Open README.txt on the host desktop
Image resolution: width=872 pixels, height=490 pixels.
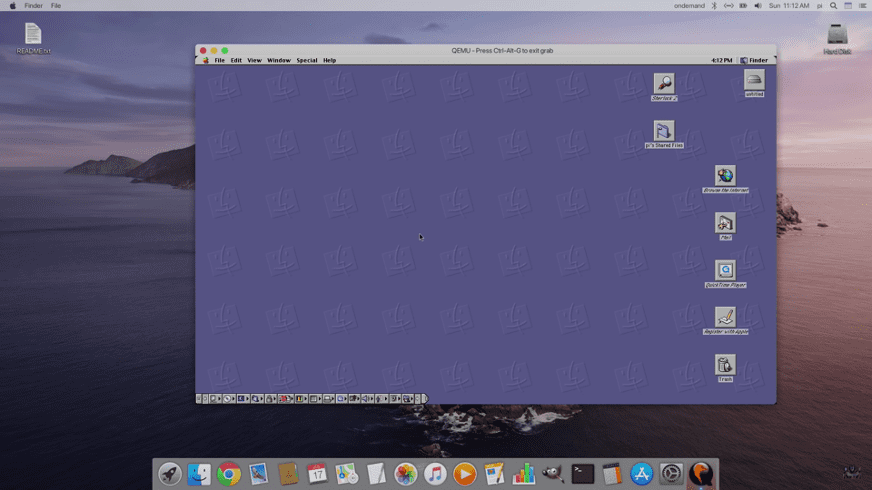click(33, 37)
